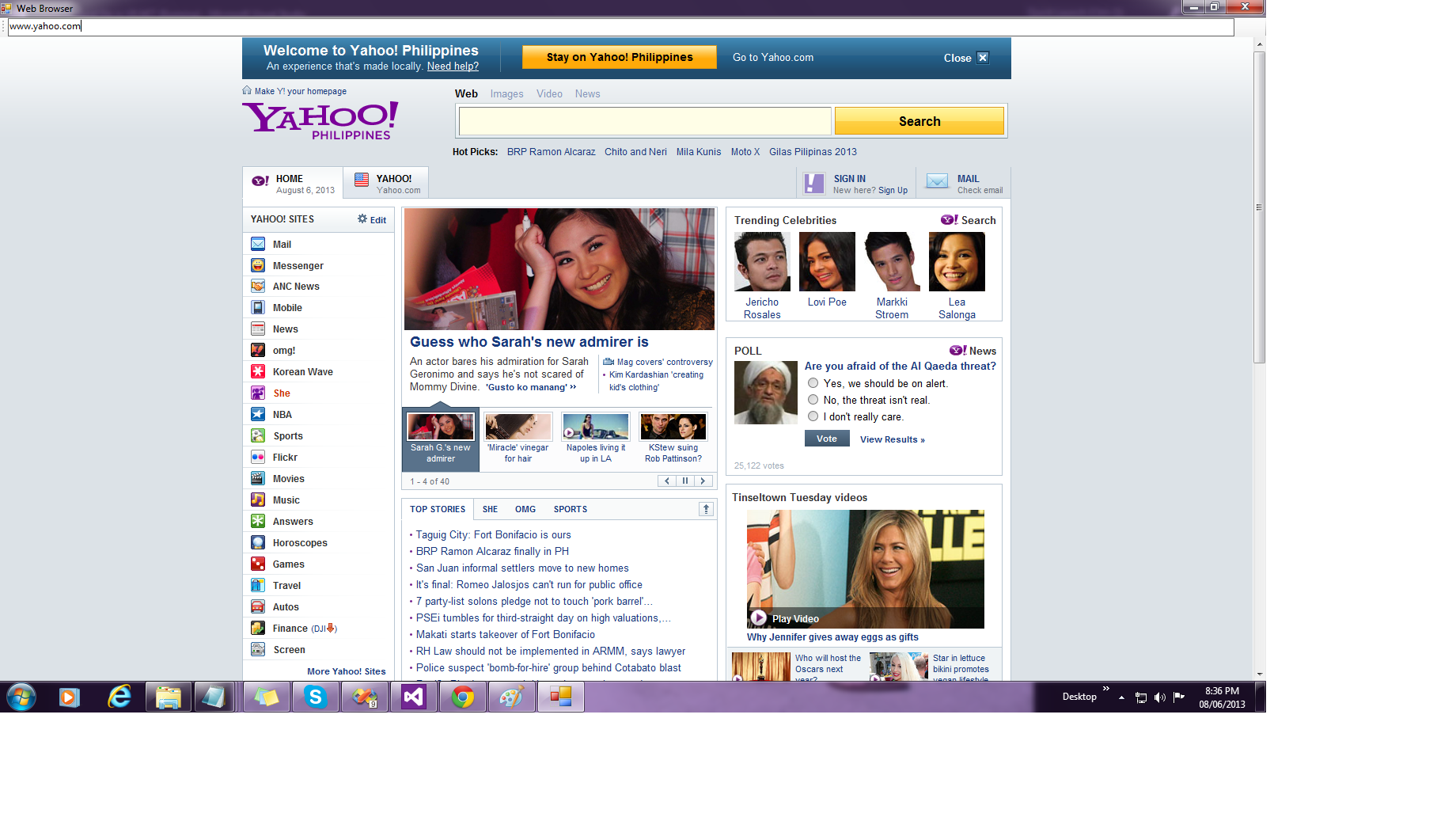1456x817 pixels.
Task: Select the 'Miracle' vinegar for hair thumbnail
Action: (518, 427)
